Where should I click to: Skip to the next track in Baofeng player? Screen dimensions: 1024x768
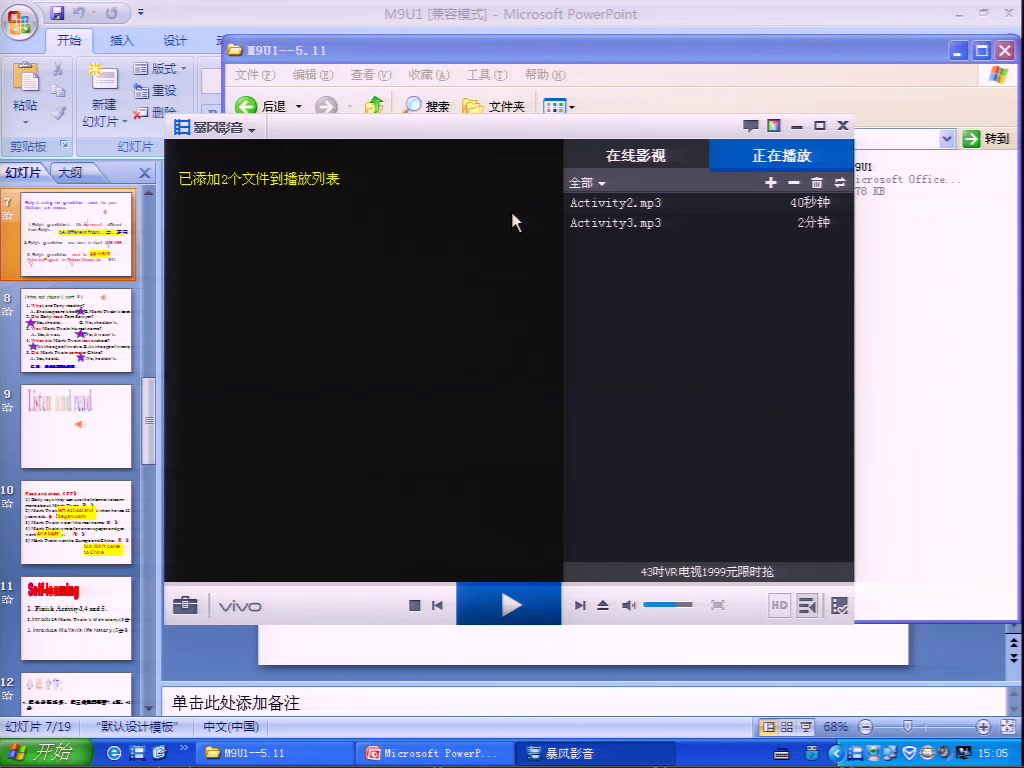click(x=580, y=605)
